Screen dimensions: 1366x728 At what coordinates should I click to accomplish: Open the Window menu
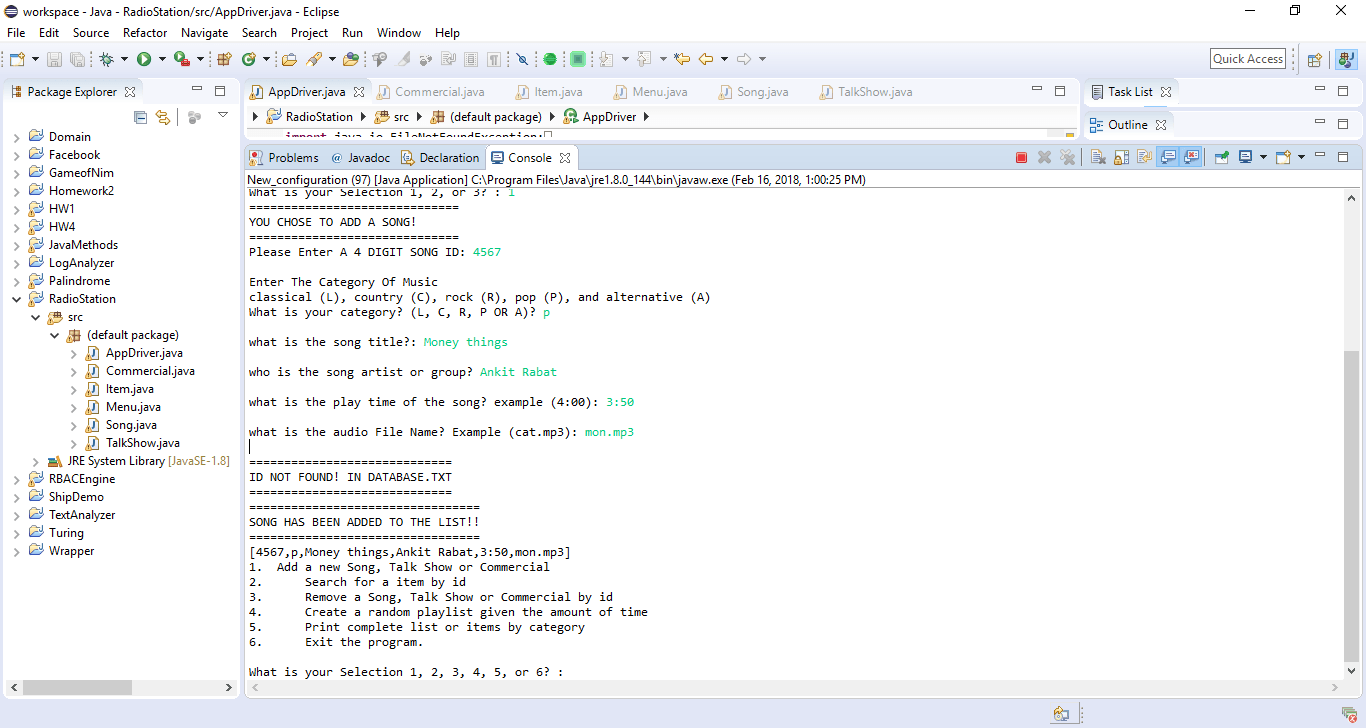(399, 33)
